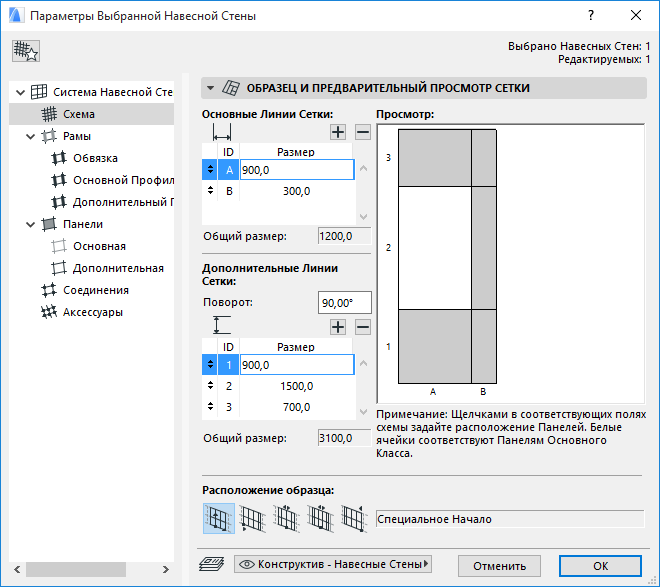This screenshot has width=660, height=587.
Task: Click main grid Общий размер 1200,0 field
Action: [x=345, y=236]
